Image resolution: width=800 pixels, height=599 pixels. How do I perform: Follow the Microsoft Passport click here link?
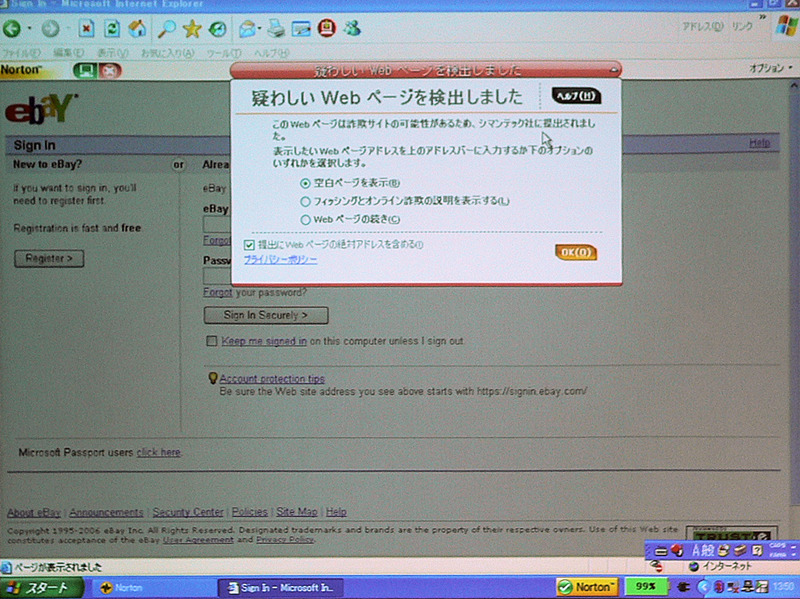pos(159,453)
